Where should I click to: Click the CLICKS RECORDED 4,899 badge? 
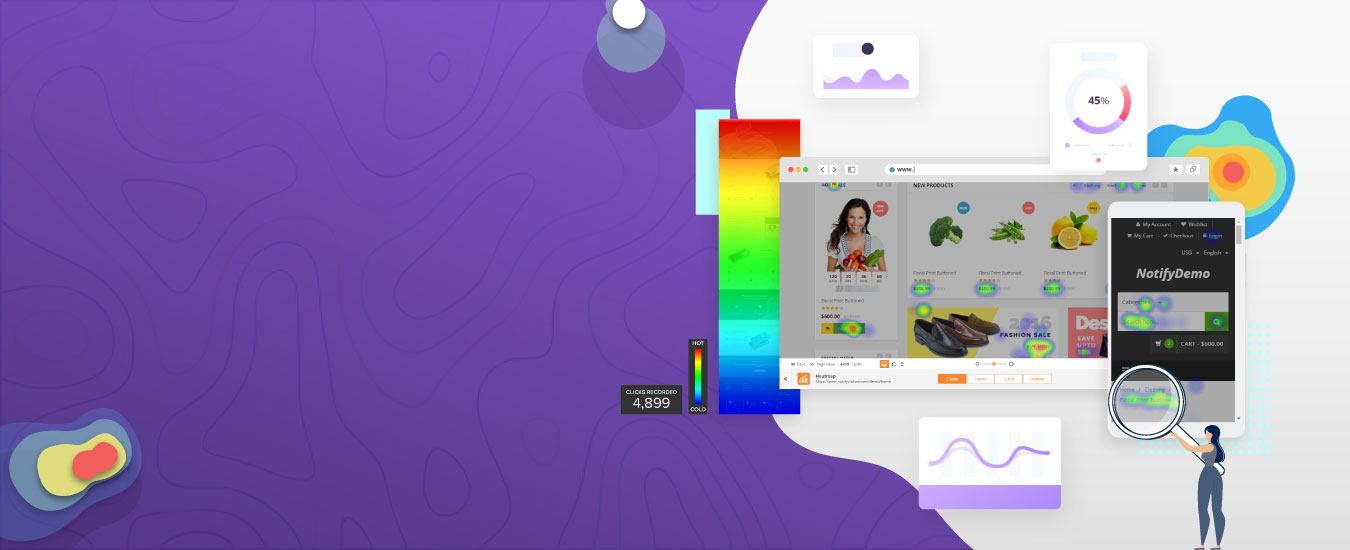point(651,400)
